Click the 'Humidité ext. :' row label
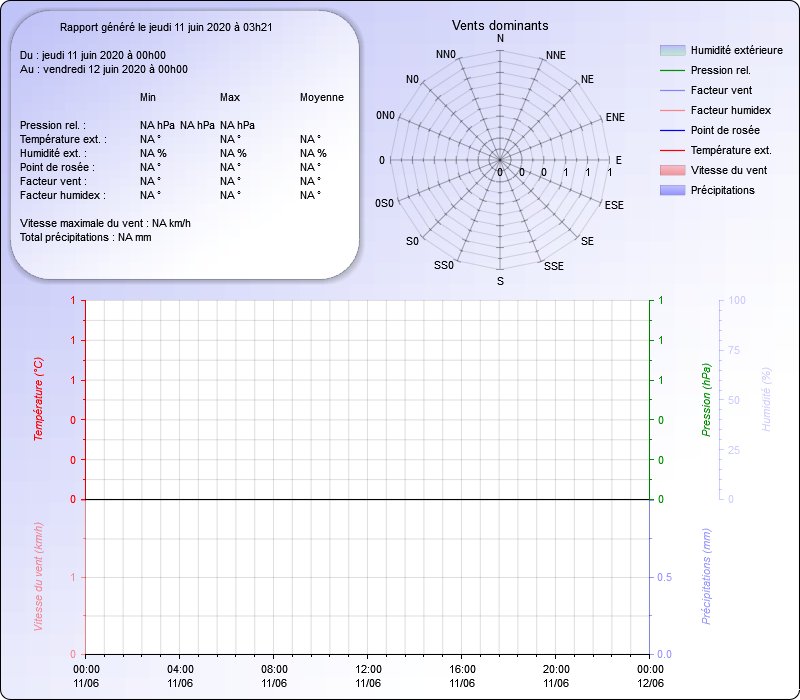 click(x=54, y=153)
